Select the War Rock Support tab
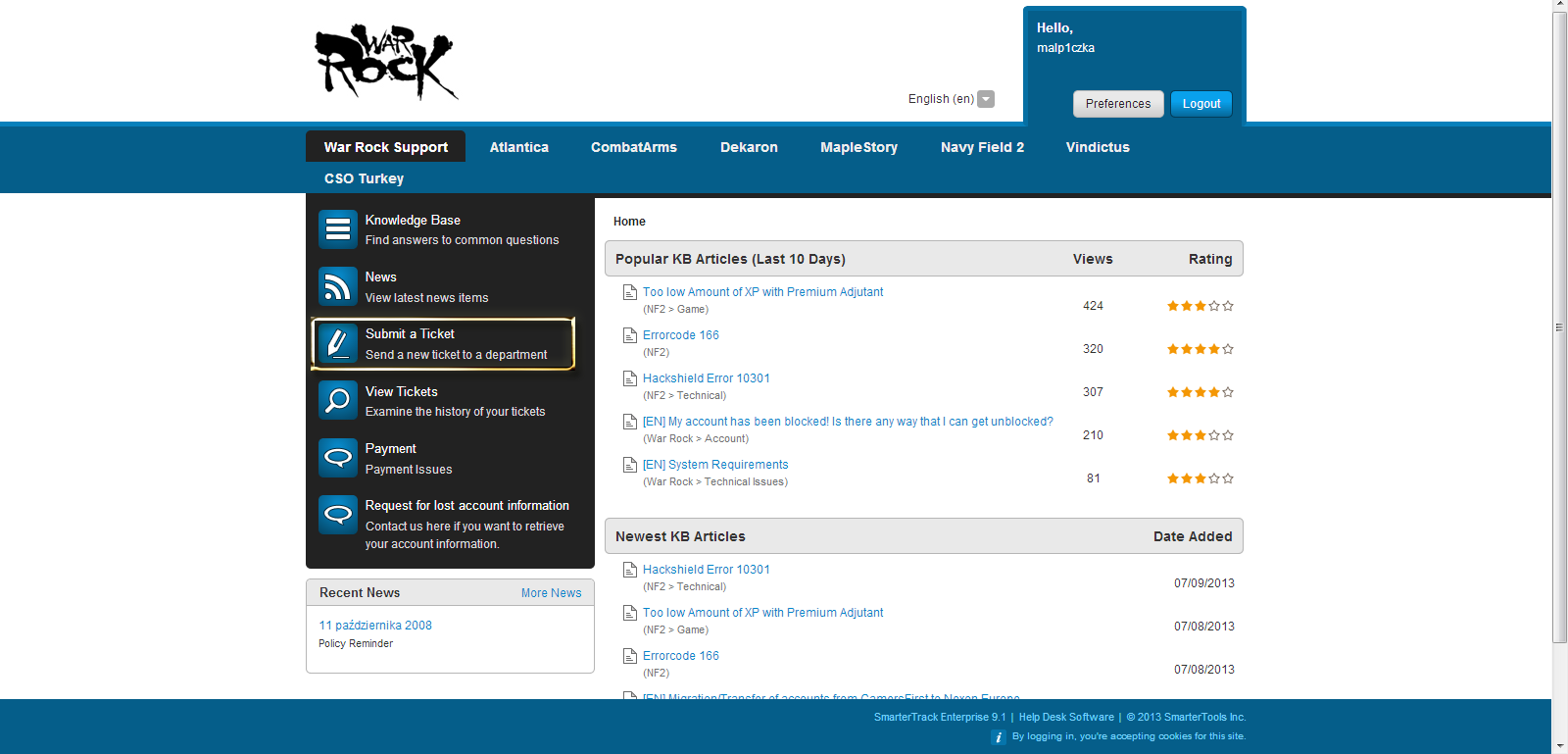The height and width of the screenshot is (754, 1568). [386, 147]
